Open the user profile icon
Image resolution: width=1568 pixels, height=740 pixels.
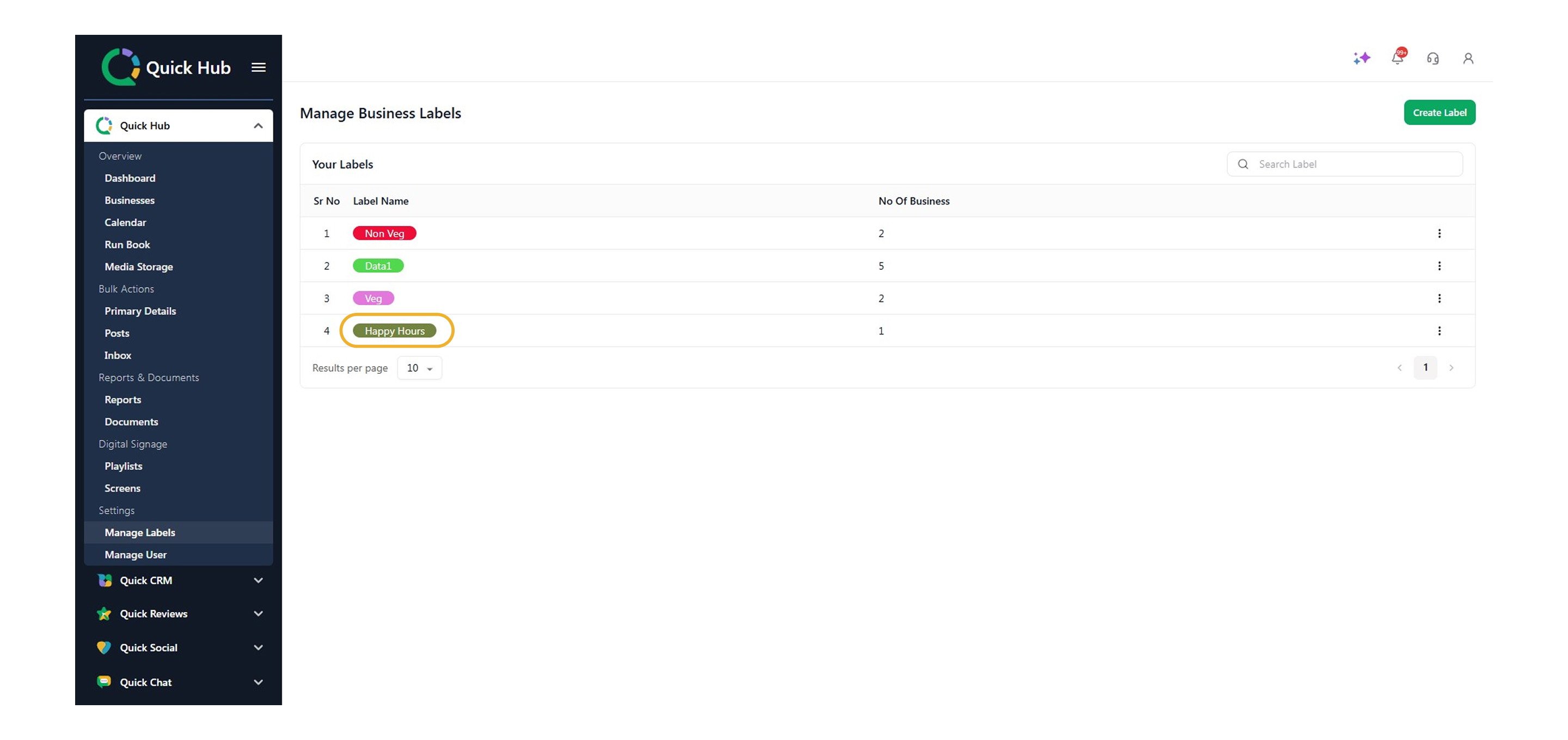(1468, 58)
